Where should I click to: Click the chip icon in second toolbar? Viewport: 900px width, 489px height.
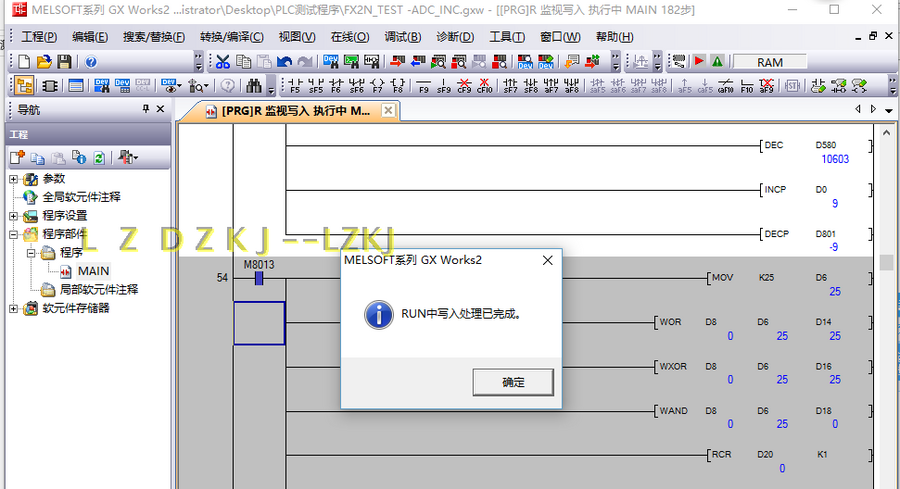coord(50,86)
